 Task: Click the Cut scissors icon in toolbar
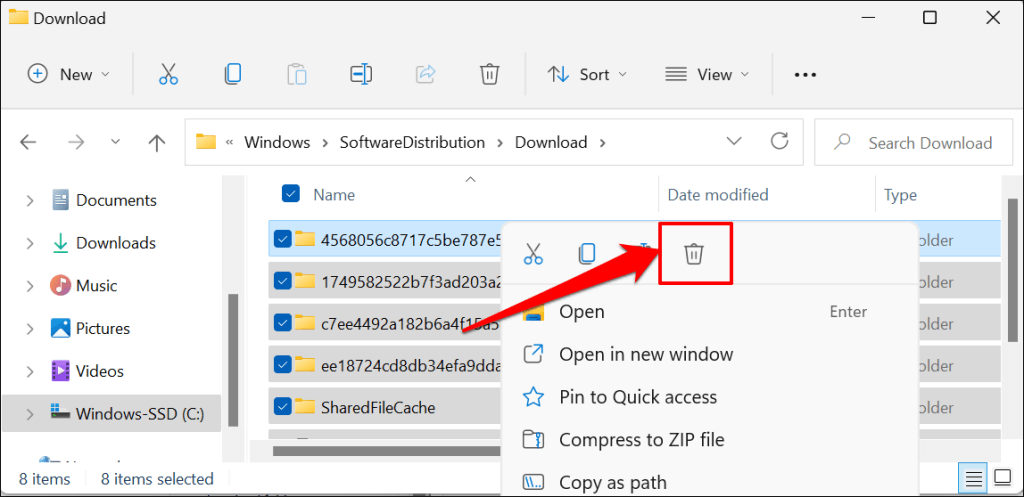(x=168, y=74)
